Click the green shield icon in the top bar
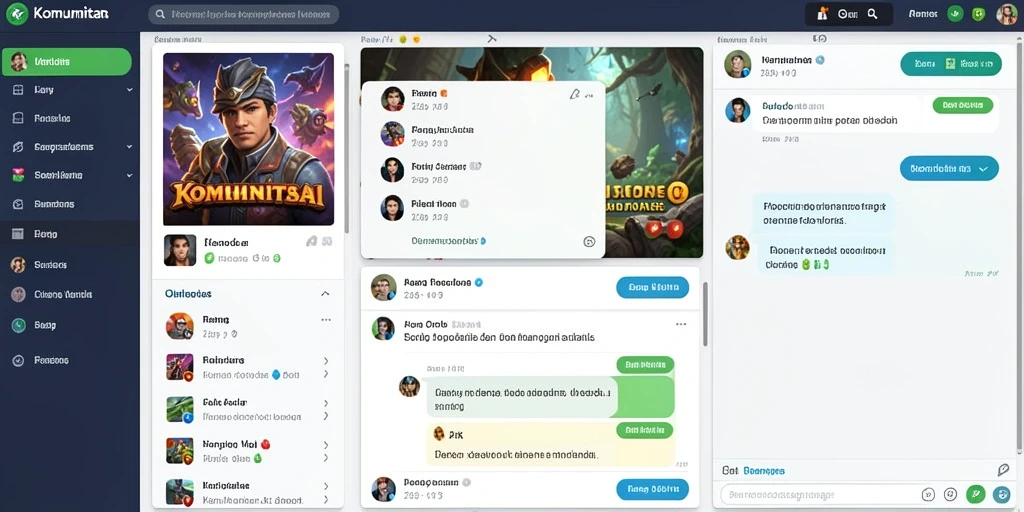 [x=978, y=14]
